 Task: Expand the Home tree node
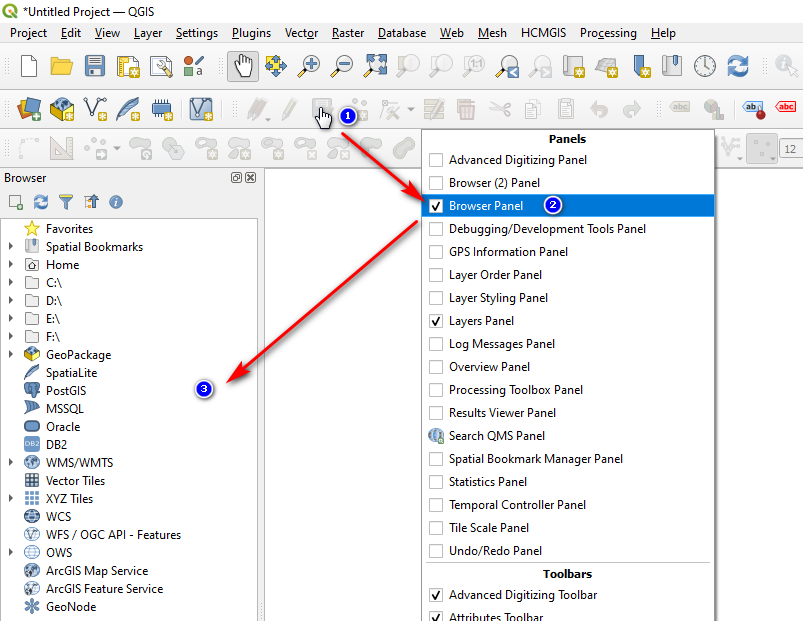tap(11, 264)
